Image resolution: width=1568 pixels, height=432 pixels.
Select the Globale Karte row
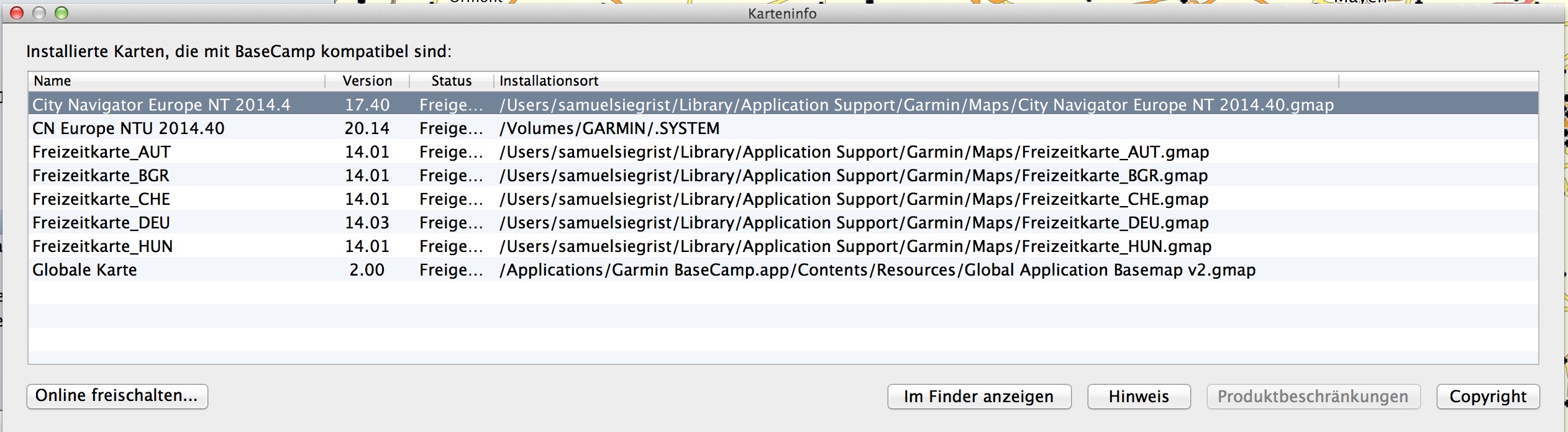coord(783,269)
